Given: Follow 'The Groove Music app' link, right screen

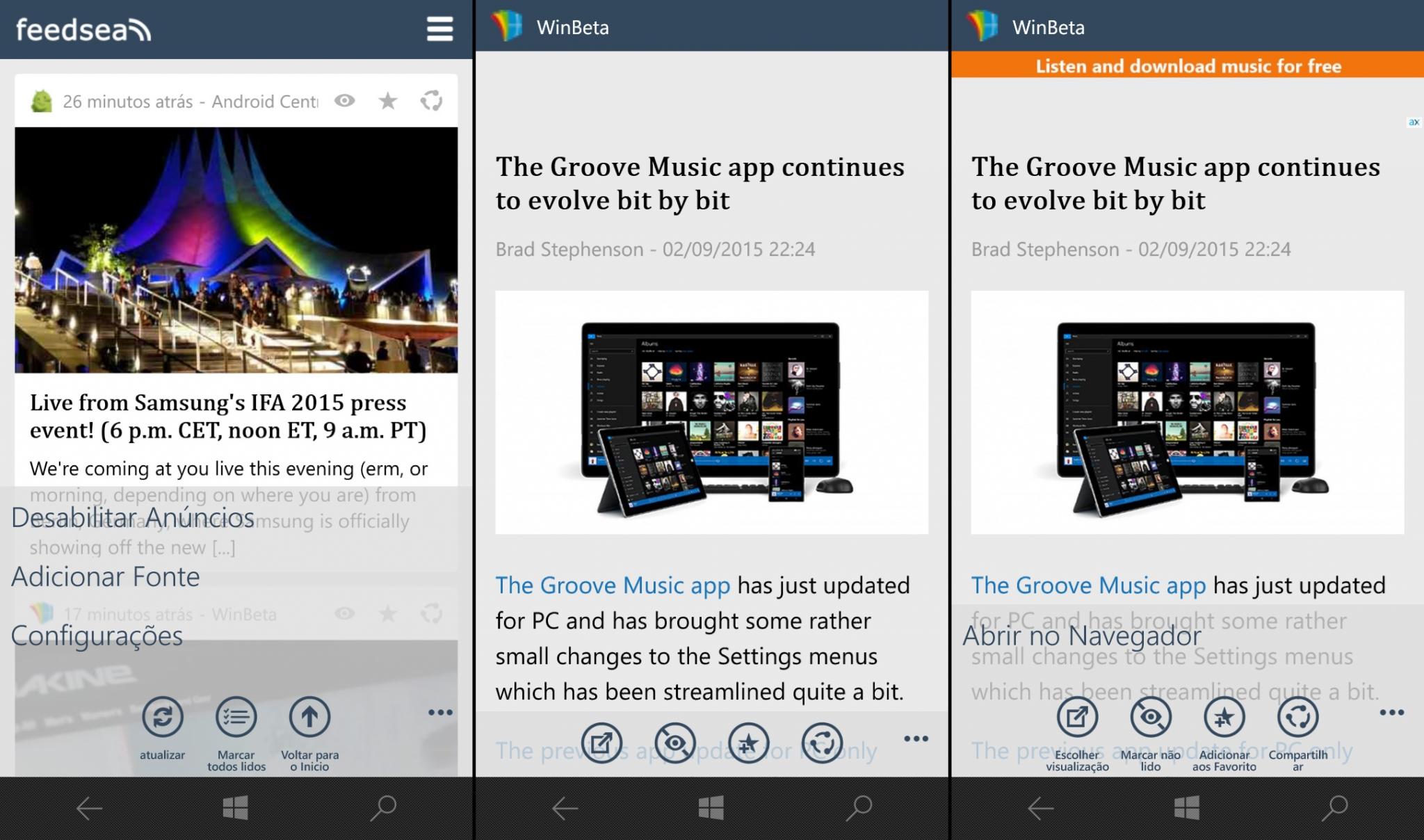Looking at the screenshot, I should click(x=1088, y=585).
